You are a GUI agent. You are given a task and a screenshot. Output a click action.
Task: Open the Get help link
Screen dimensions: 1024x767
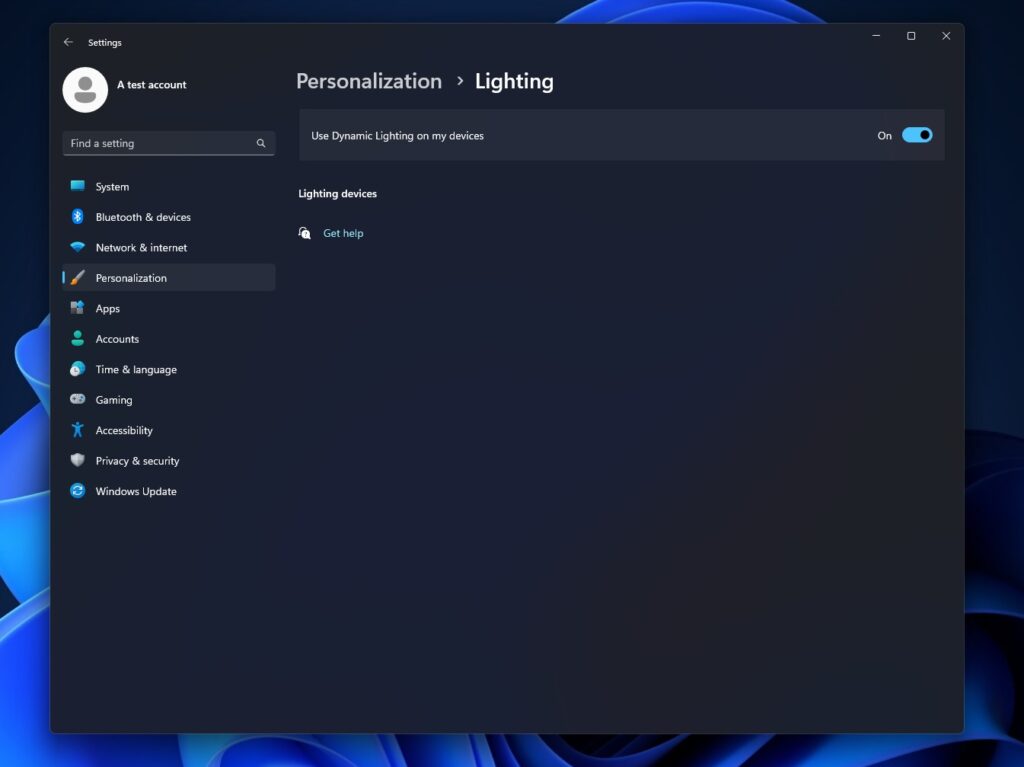(343, 232)
